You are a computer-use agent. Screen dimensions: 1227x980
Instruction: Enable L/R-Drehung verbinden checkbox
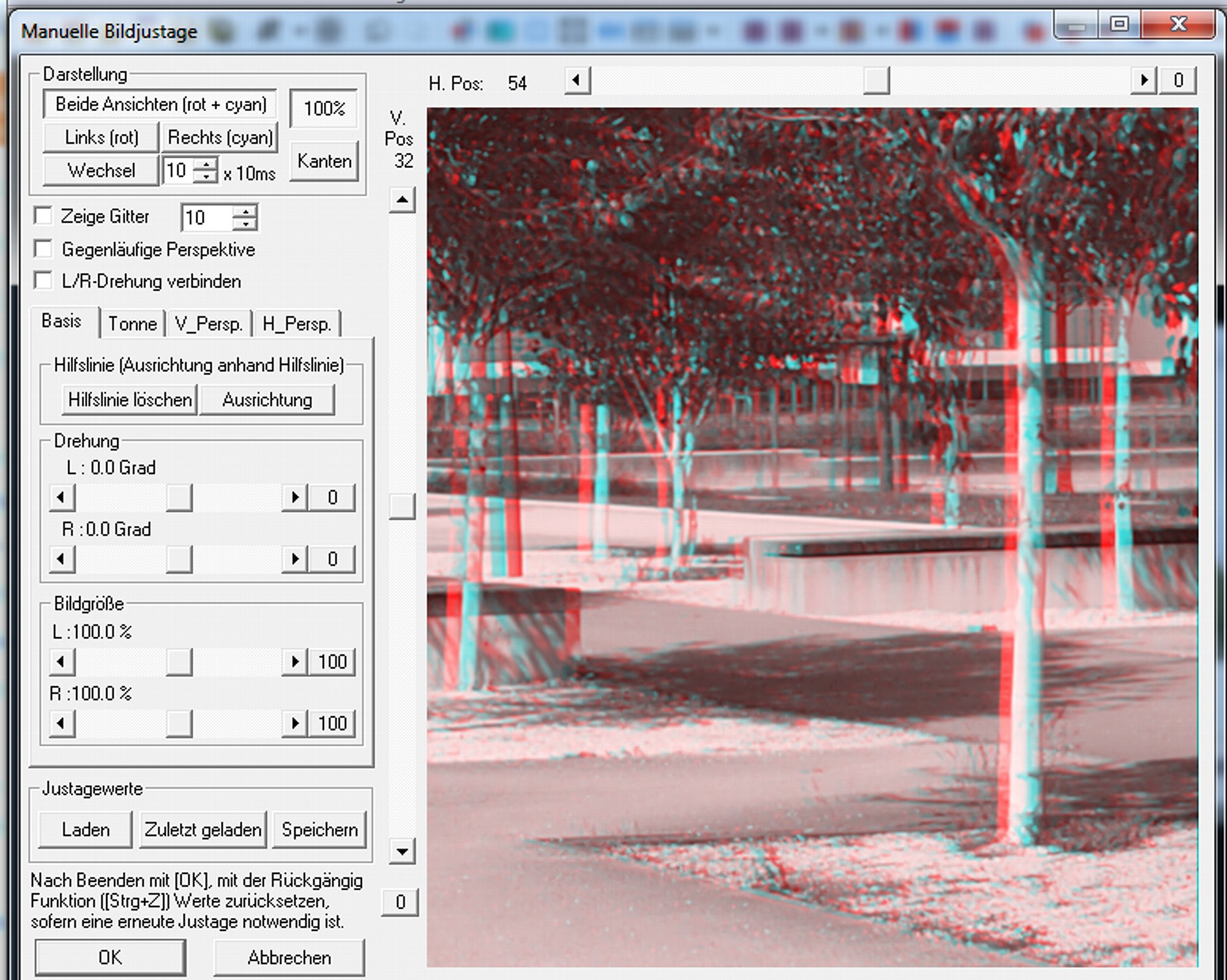(43, 280)
